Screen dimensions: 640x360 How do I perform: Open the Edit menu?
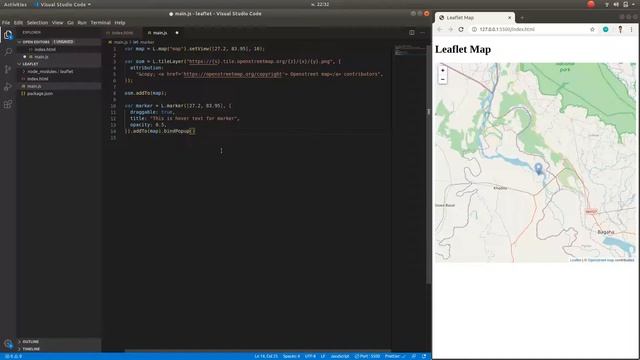click(18, 22)
